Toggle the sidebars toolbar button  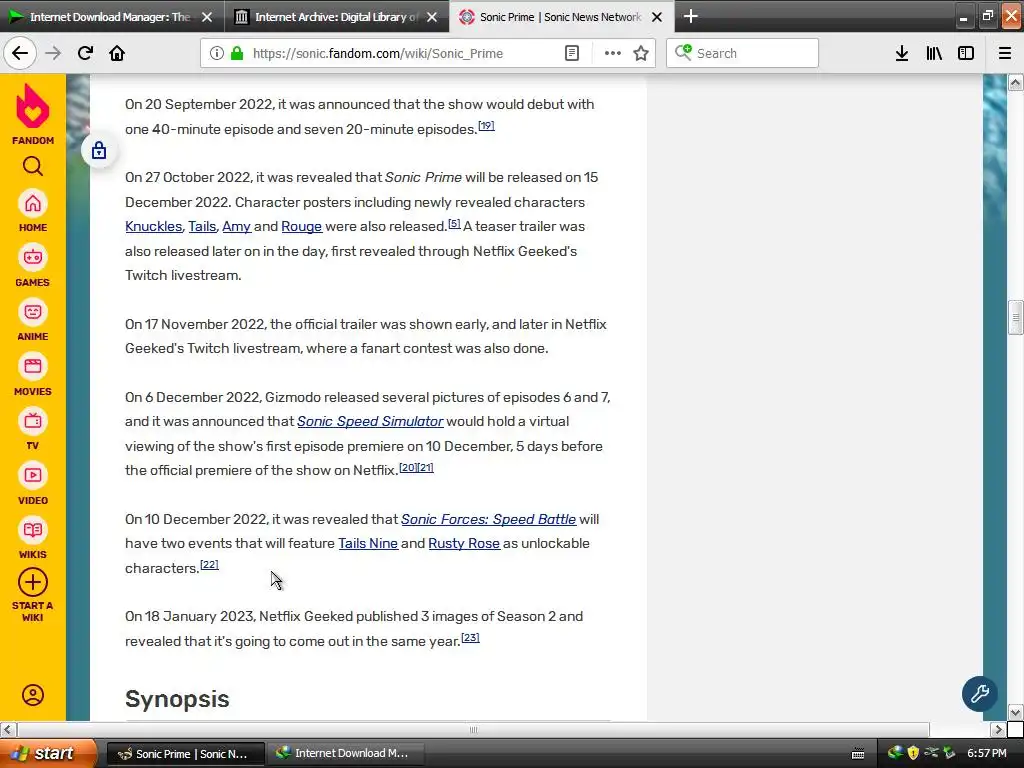tap(966, 53)
